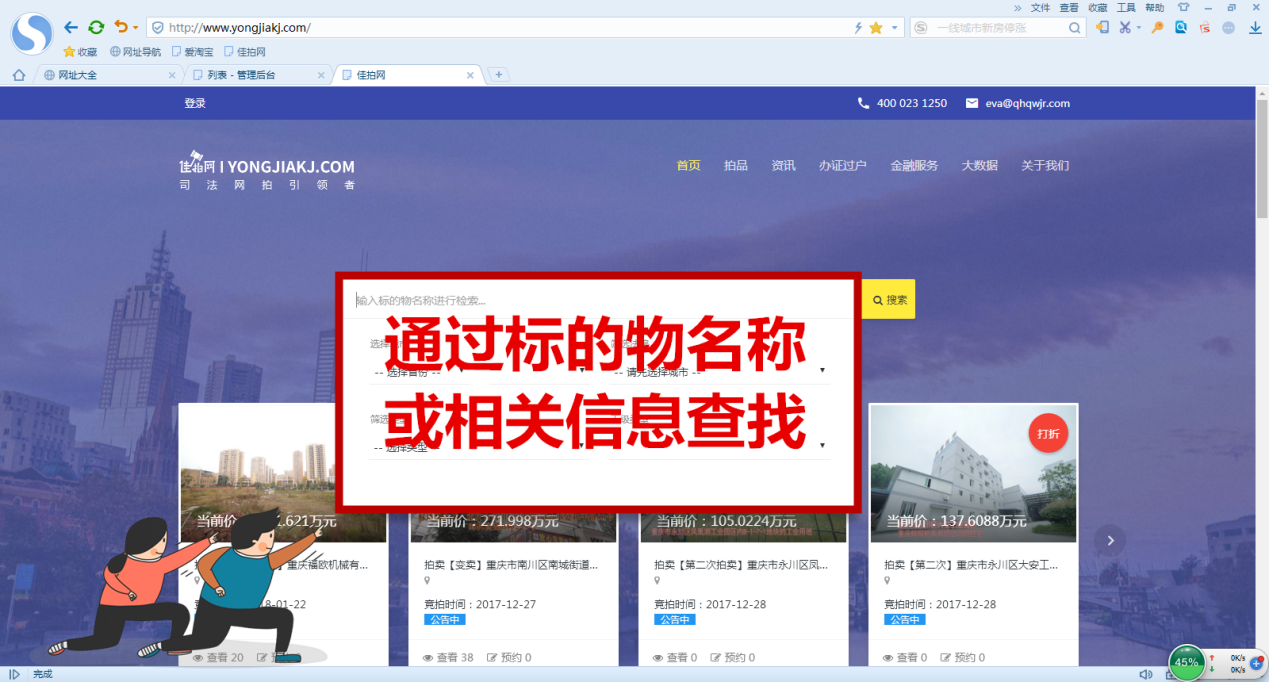Click the yellow 搜索 button
1269x682 pixels.
889,300
